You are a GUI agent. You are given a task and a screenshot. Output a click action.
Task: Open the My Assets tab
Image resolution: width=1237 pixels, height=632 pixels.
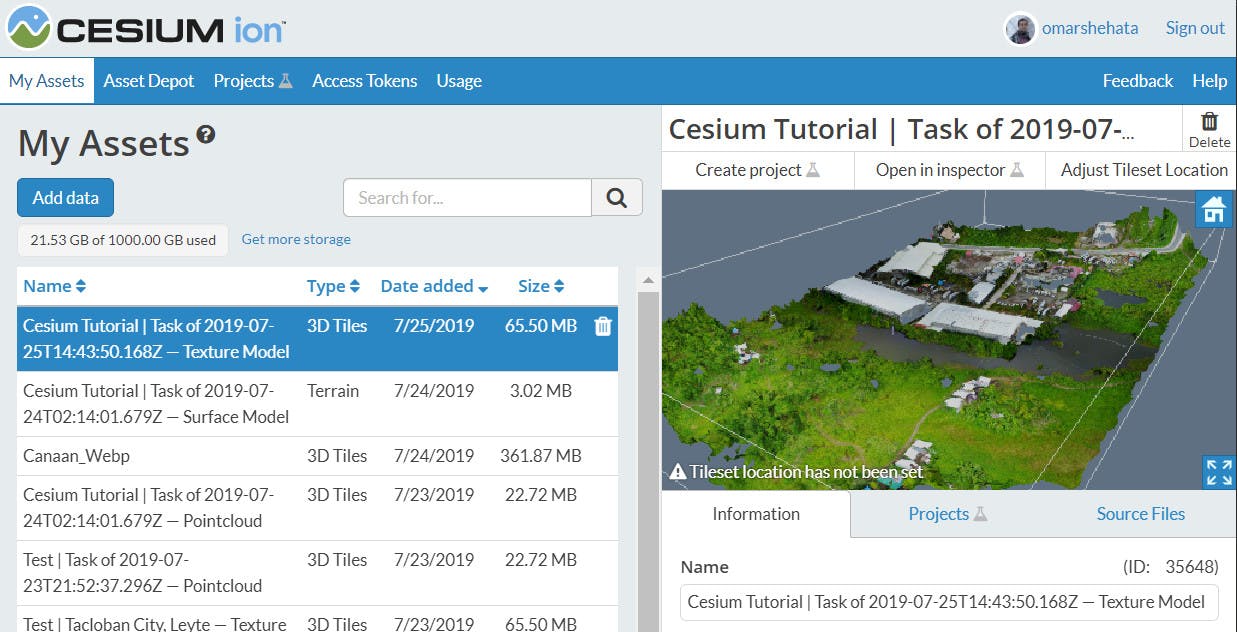pyautogui.click(x=47, y=81)
